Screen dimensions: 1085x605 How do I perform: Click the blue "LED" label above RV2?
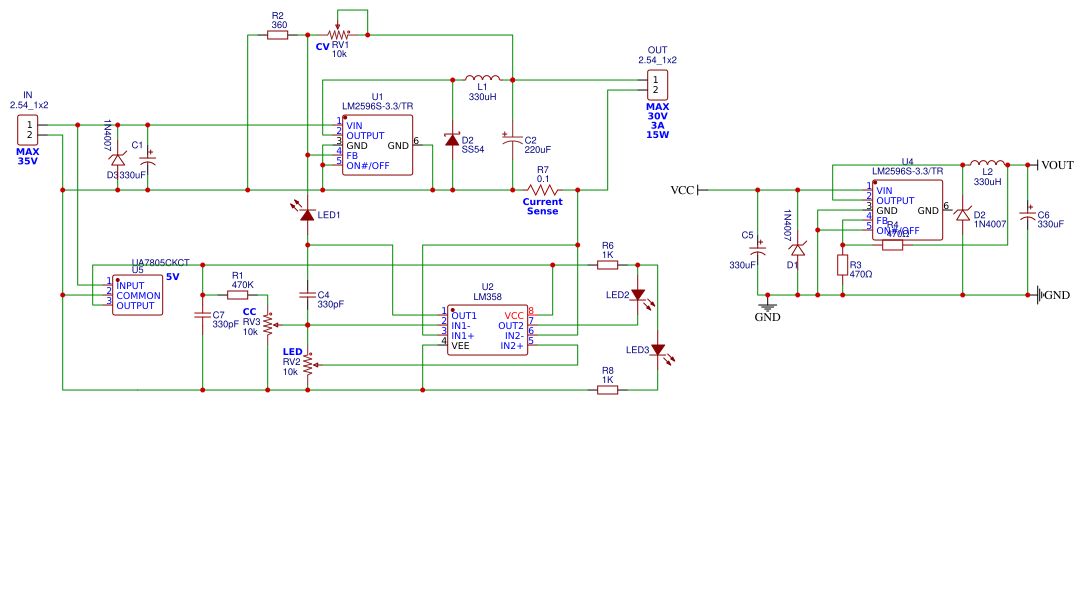pos(293,352)
